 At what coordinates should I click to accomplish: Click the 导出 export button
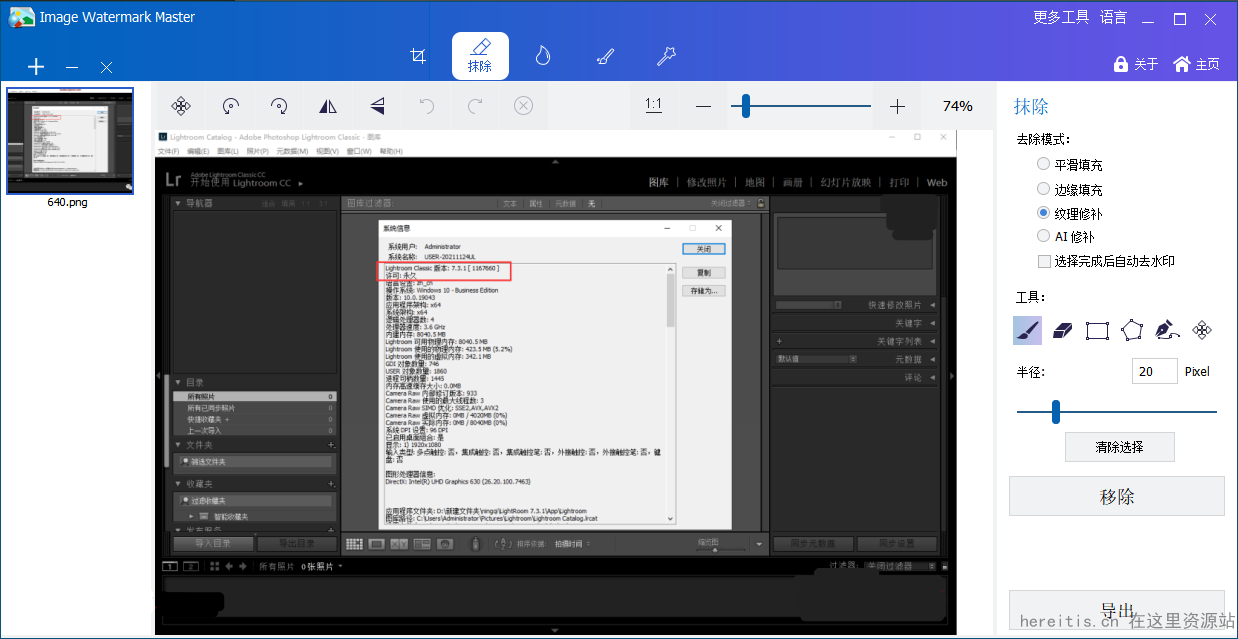click(x=1116, y=610)
